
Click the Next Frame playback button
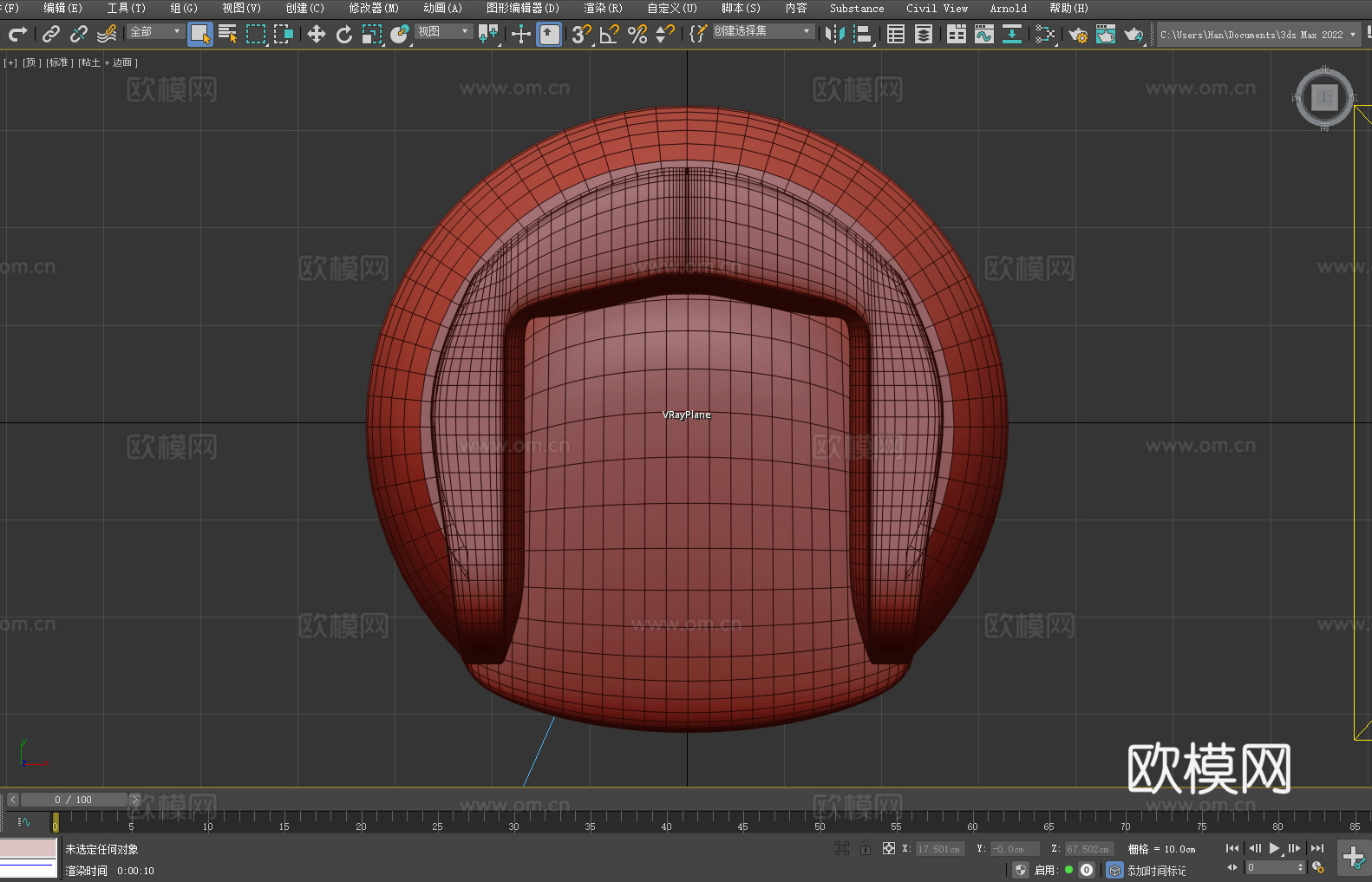click(1295, 848)
